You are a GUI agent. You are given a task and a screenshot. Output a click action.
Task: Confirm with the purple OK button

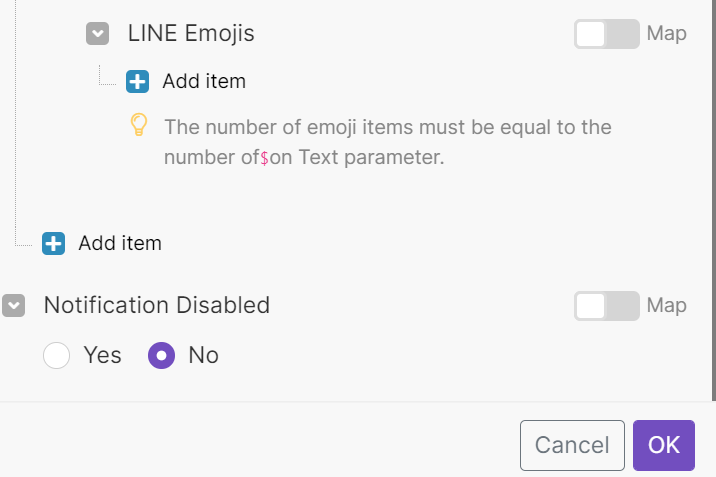pos(664,445)
